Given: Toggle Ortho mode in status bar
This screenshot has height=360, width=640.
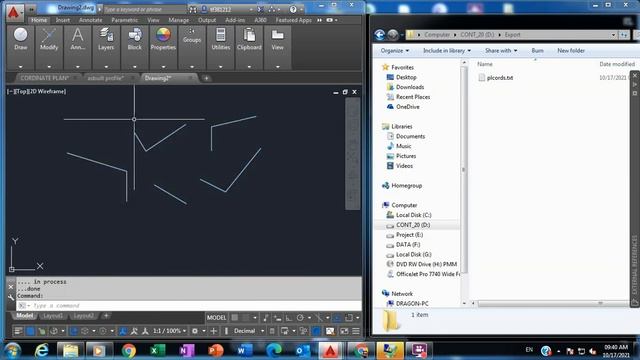Looking at the screenshot, I should [289, 318].
